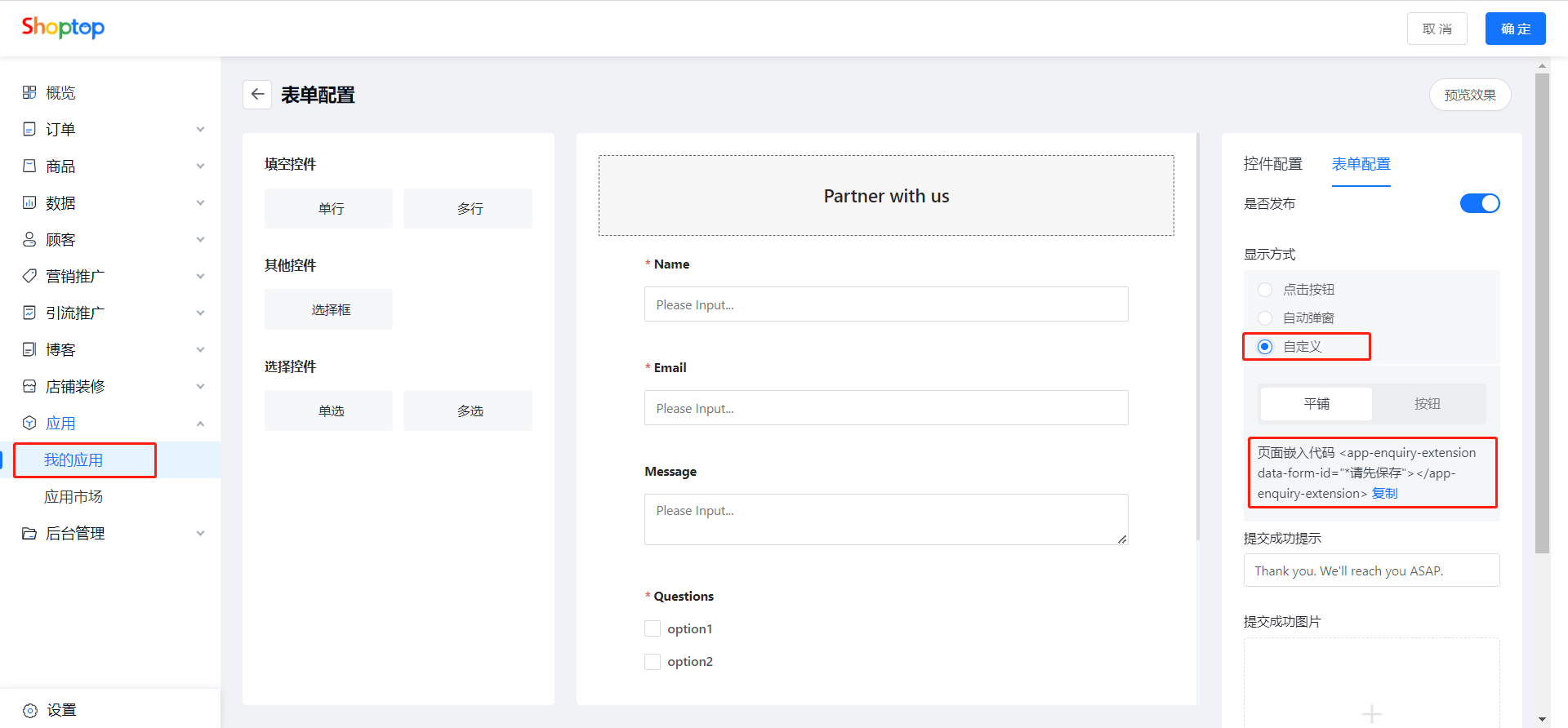Expand the 店铺装修 menu chevron
The height and width of the screenshot is (728, 1568).
(x=200, y=386)
